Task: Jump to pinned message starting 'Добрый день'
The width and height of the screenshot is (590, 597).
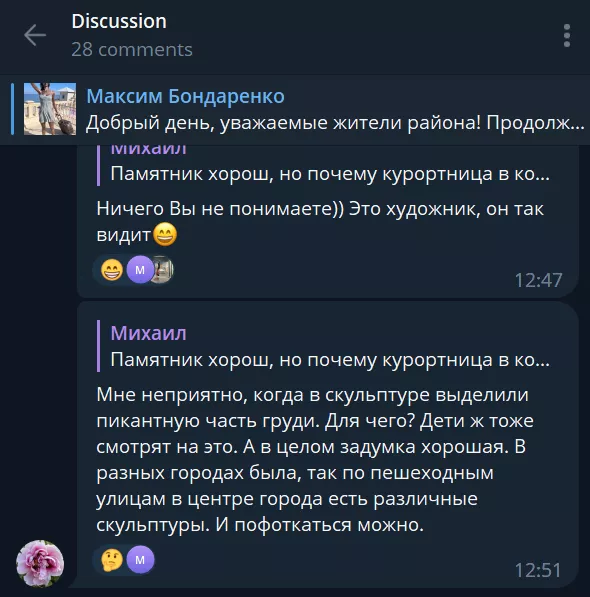Action: [x=335, y=123]
